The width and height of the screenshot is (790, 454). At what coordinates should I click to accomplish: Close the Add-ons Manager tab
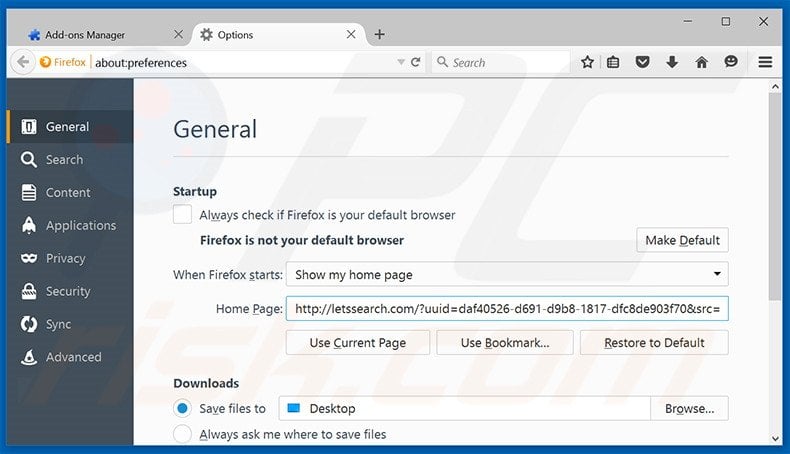click(178, 34)
